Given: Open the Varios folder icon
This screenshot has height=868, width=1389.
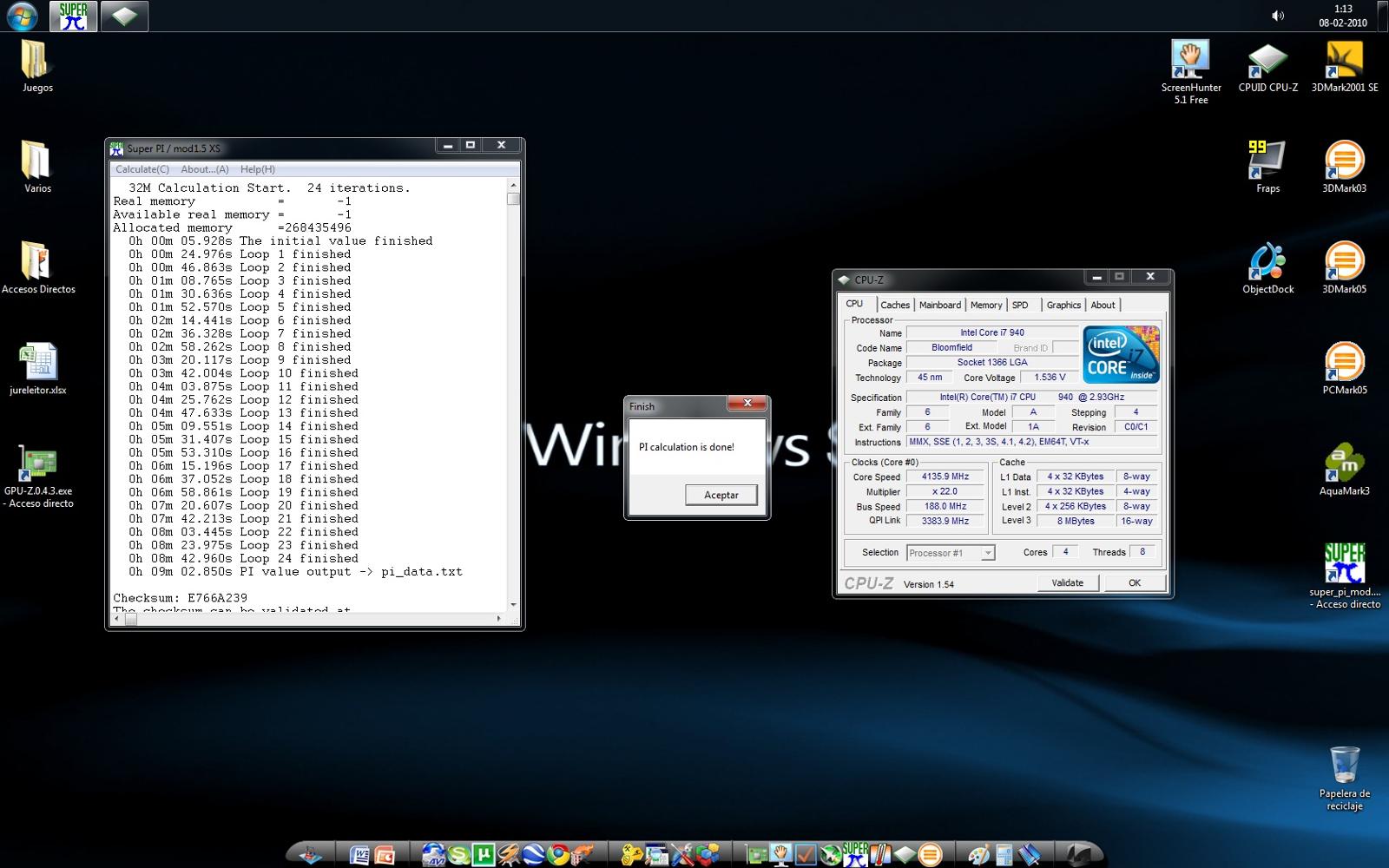Looking at the screenshot, I should coord(36,168).
